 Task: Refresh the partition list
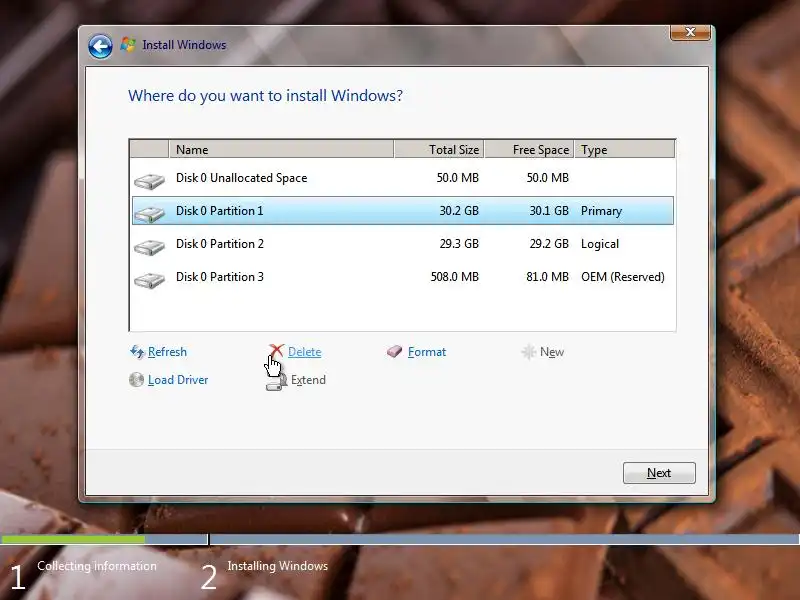167,352
